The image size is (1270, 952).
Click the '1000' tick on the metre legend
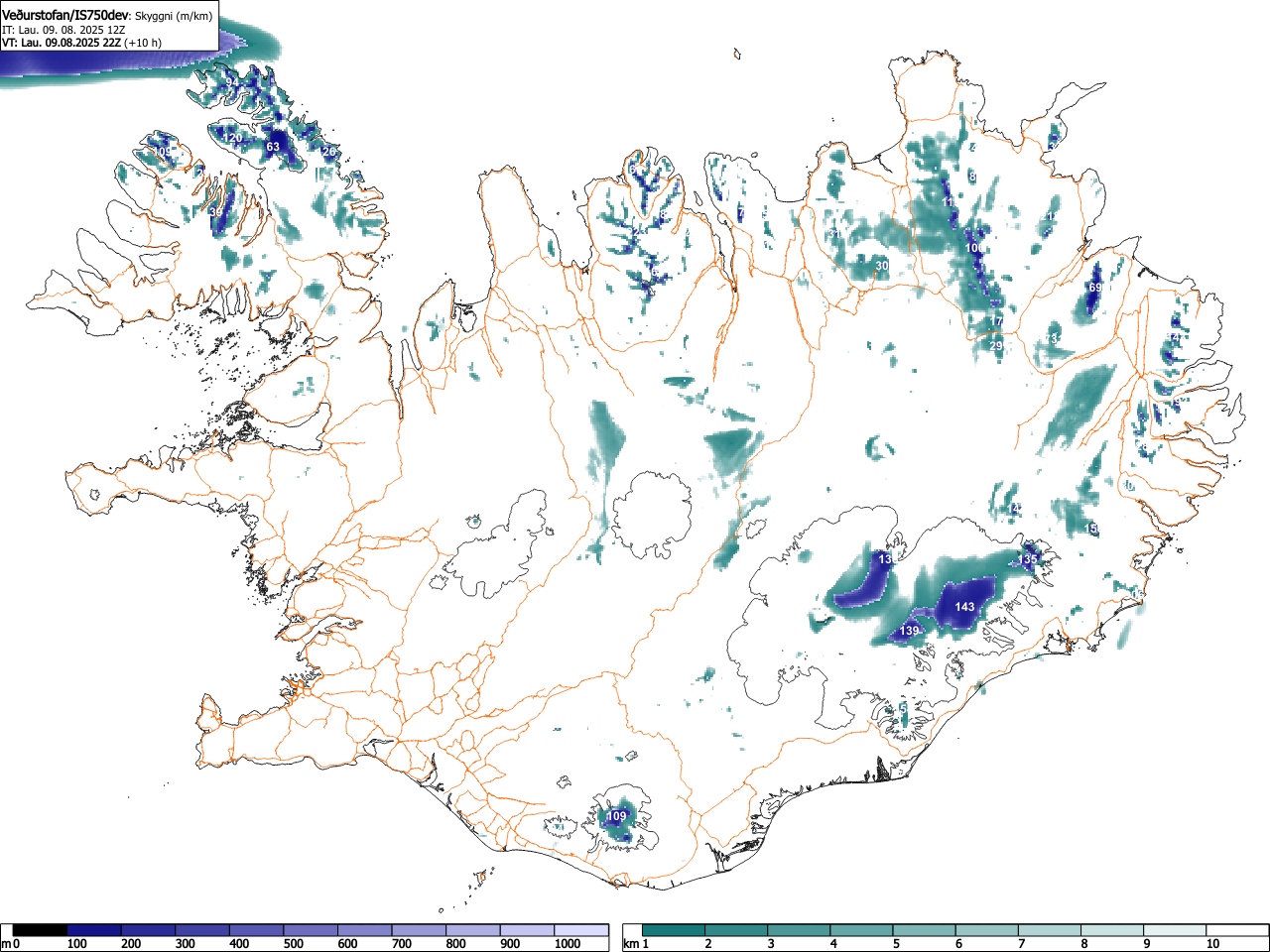(x=567, y=944)
